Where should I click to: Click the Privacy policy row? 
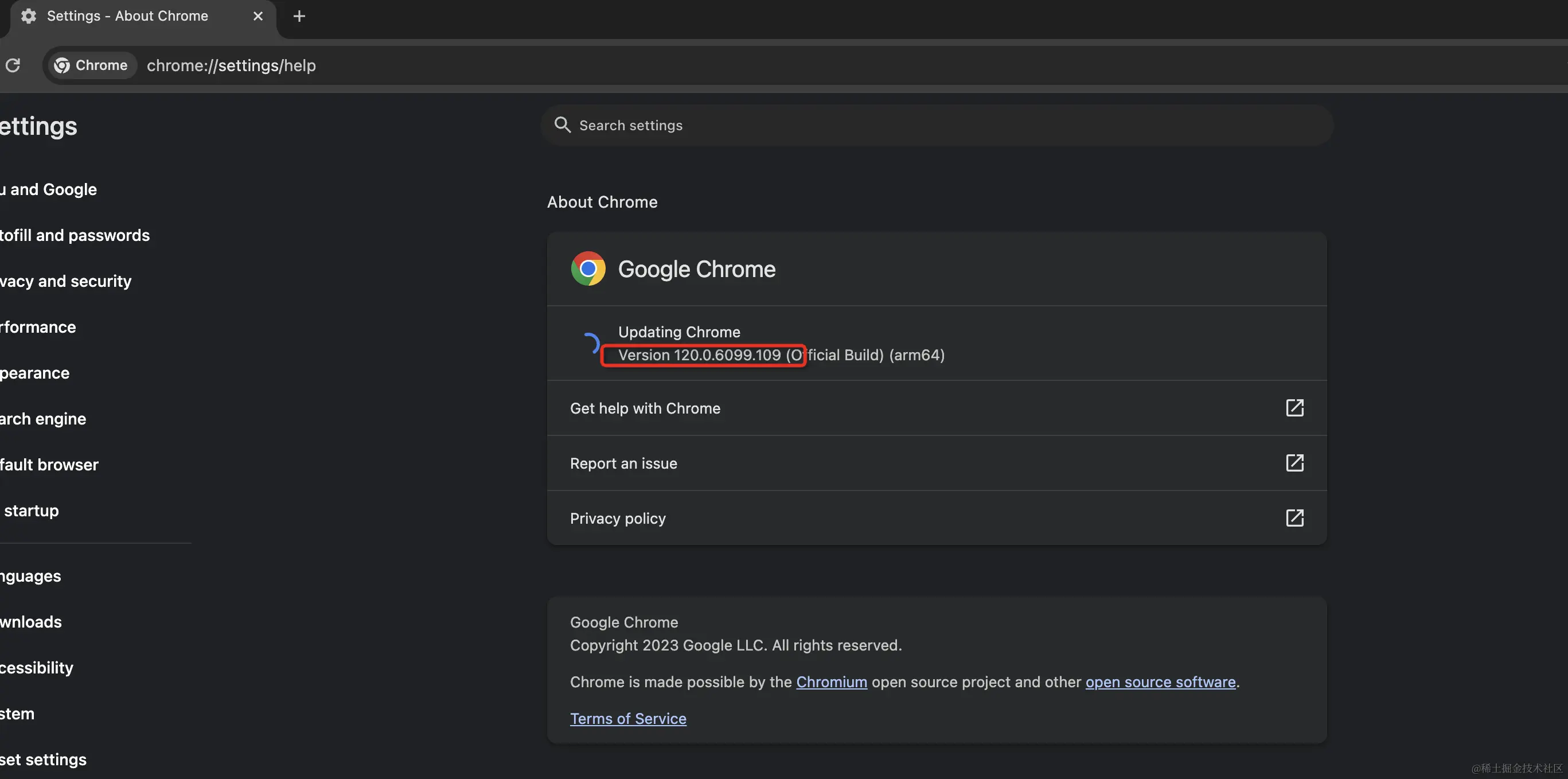(937, 518)
